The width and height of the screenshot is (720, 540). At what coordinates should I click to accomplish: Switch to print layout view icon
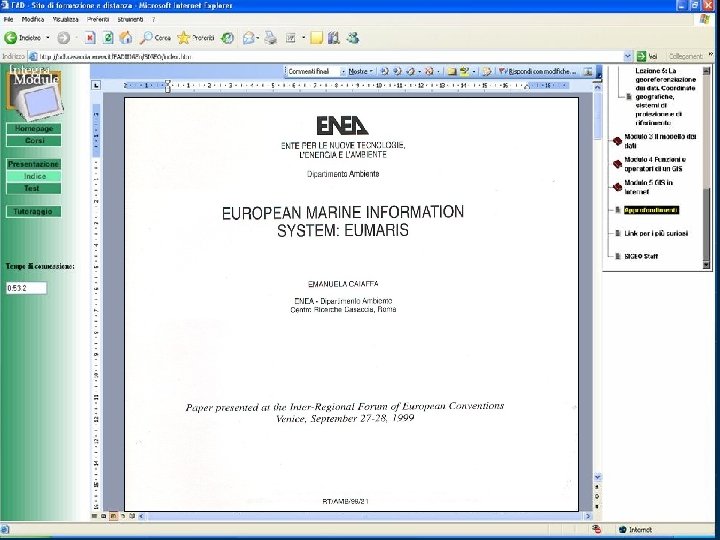pyautogui.click(x=113, y=517)
